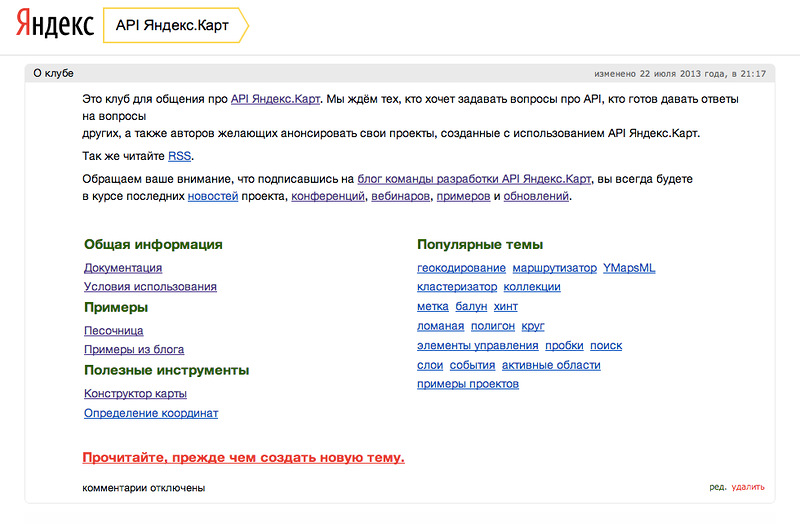This screenshot has width=800, height=524.
Task: Open Условия использования link
Action: 151,287
